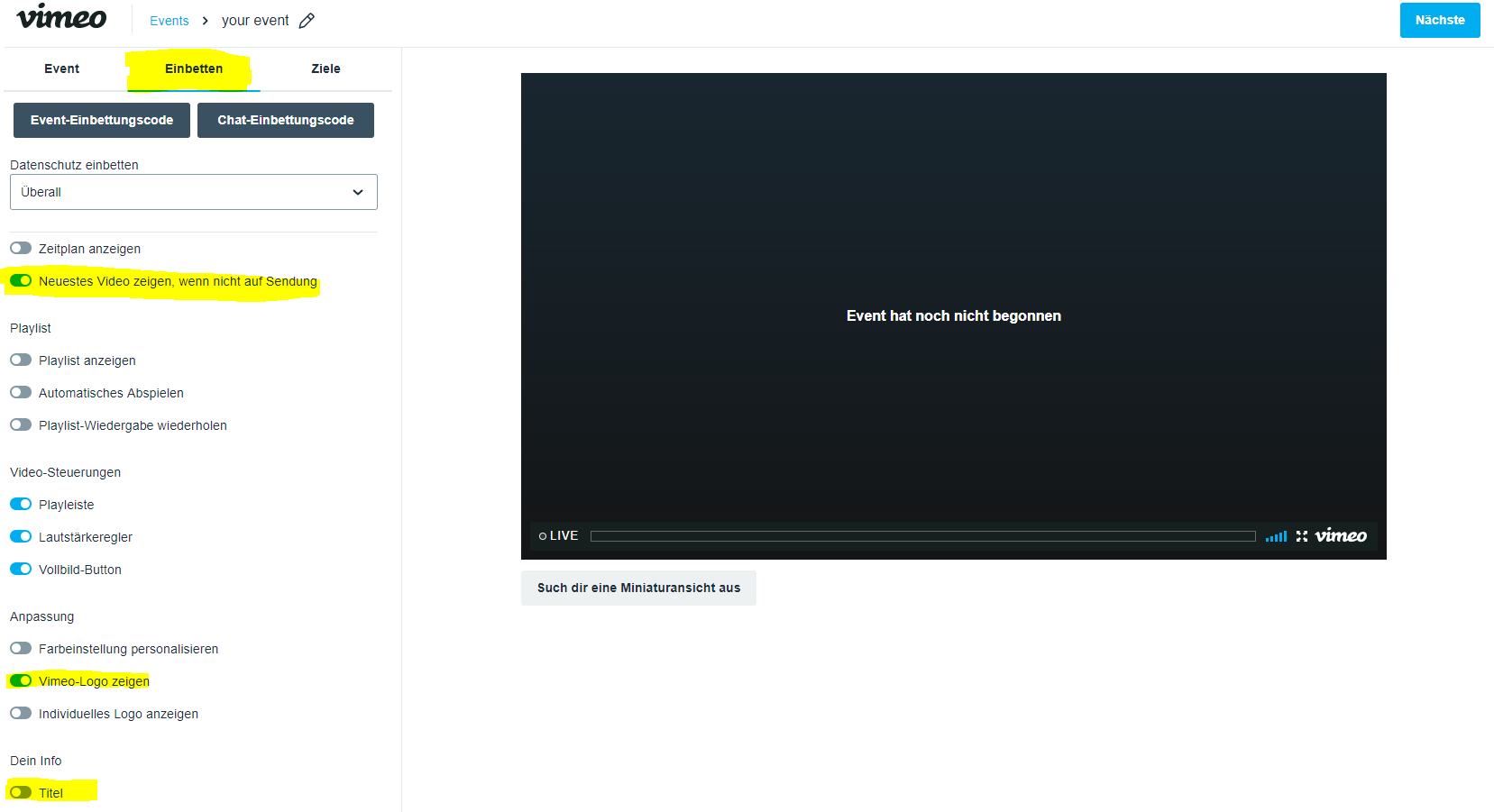Click the fullscreen icon in the player

(x=1301, y=536)
